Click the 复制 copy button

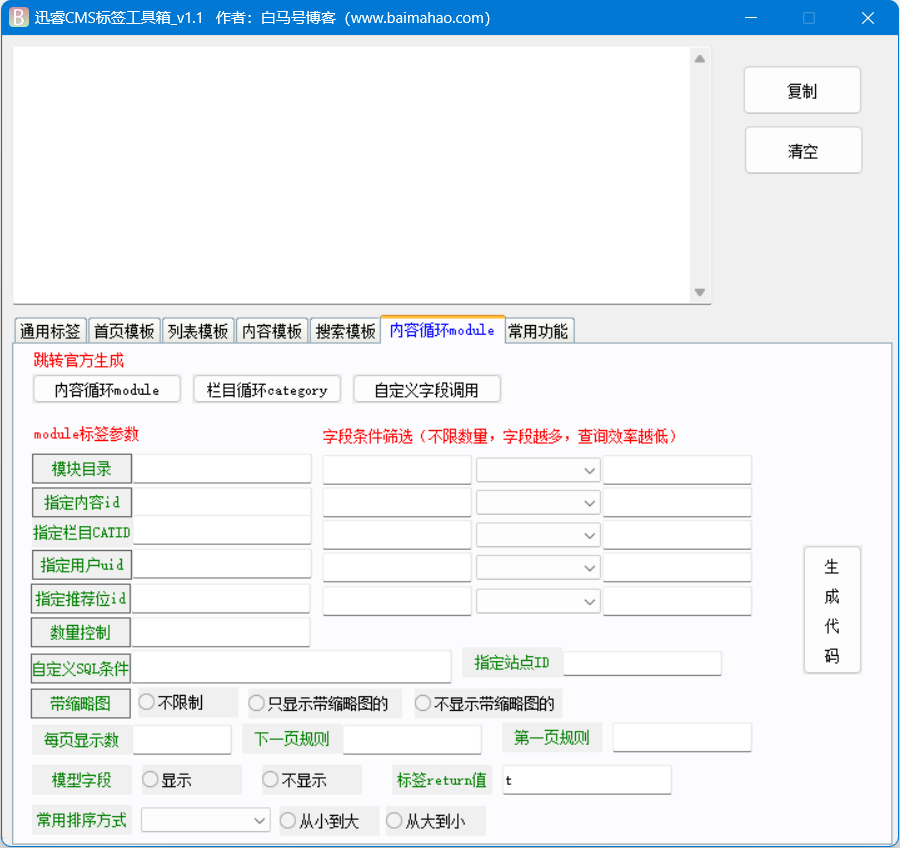(802, 90)
